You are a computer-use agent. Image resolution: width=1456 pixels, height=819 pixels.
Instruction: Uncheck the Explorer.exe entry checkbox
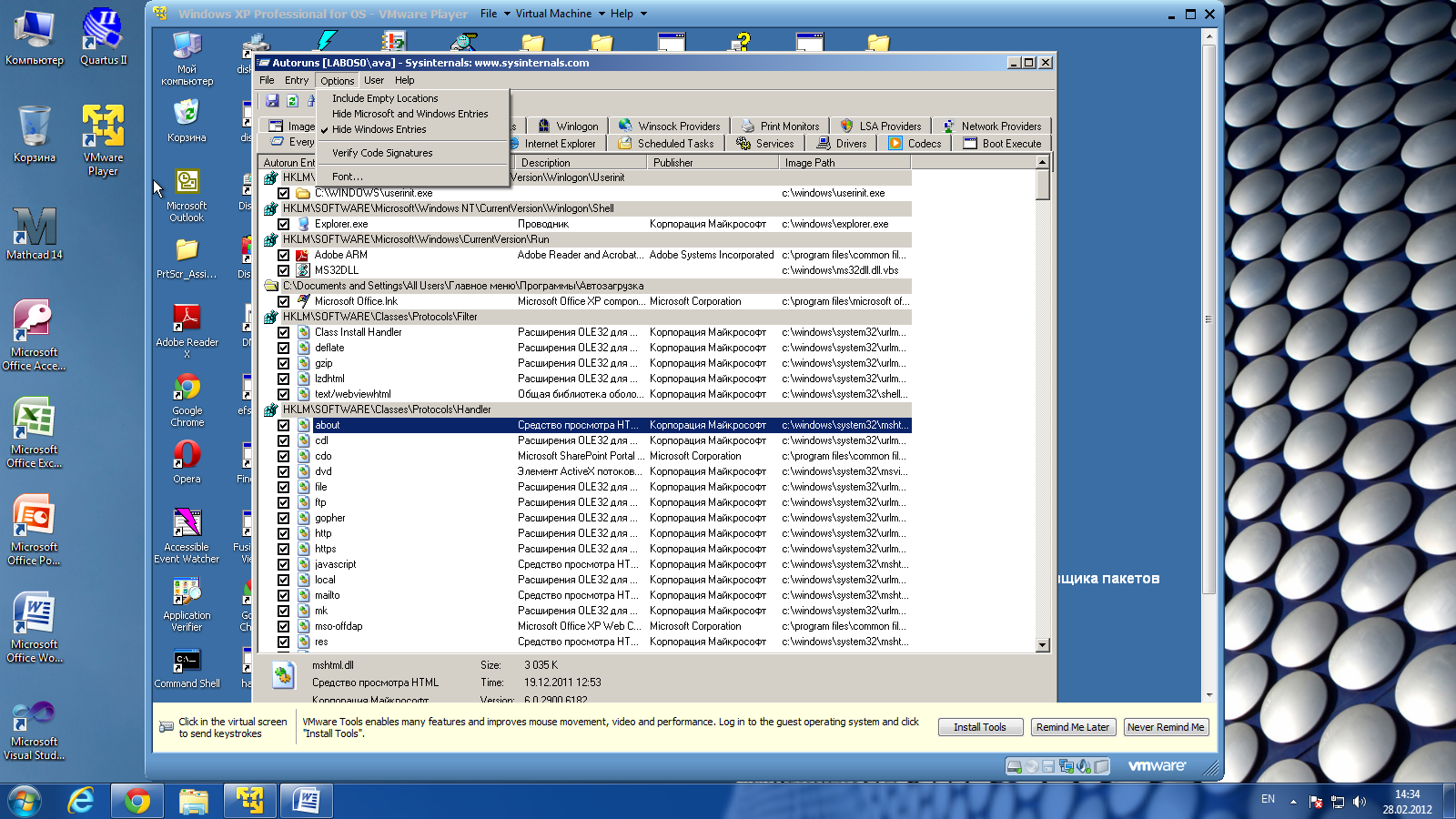(x=284, y=225)
